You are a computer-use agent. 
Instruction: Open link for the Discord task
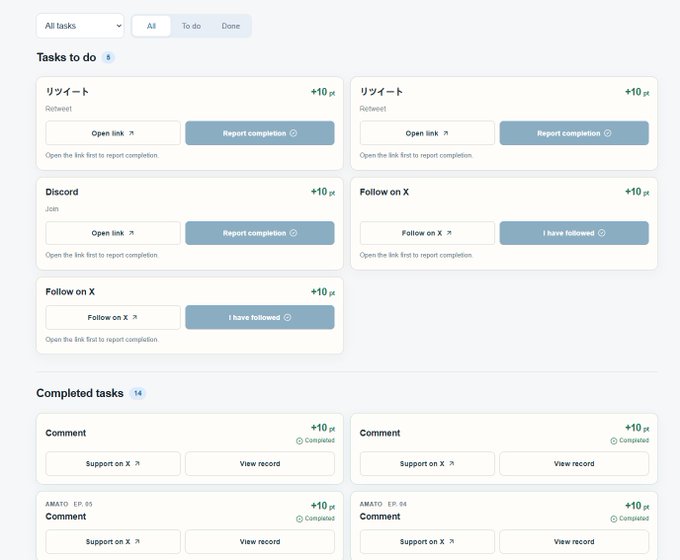113,233
